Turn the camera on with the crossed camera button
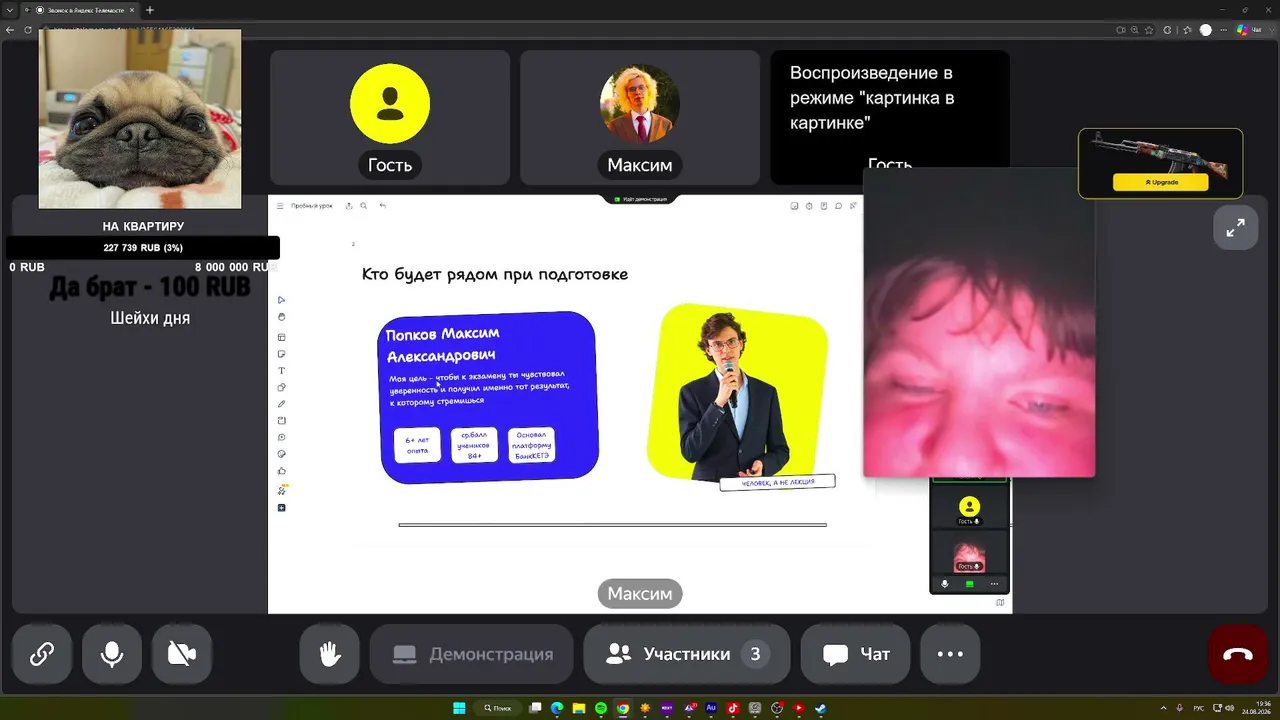This screenshot has height=720, width=1280. [182, 654]
